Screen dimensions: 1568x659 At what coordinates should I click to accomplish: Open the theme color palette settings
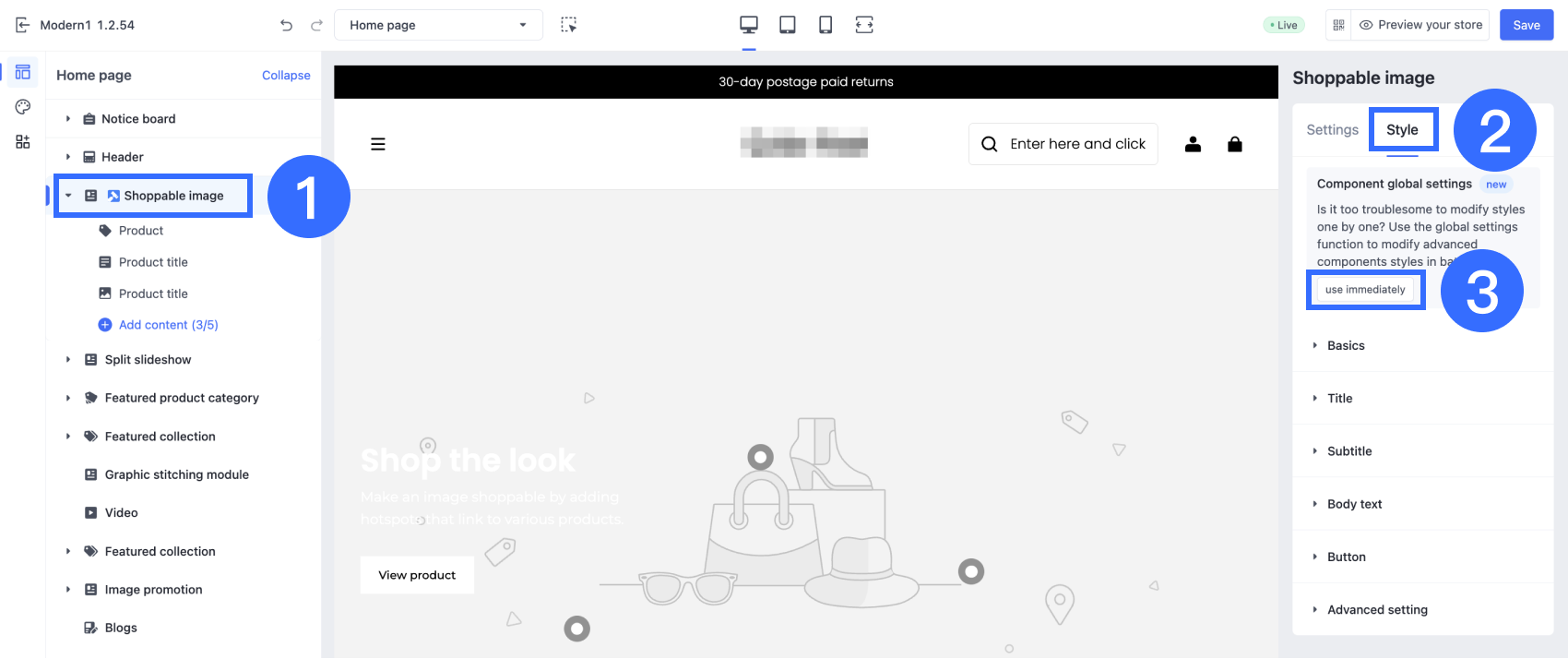pos(23,107)
